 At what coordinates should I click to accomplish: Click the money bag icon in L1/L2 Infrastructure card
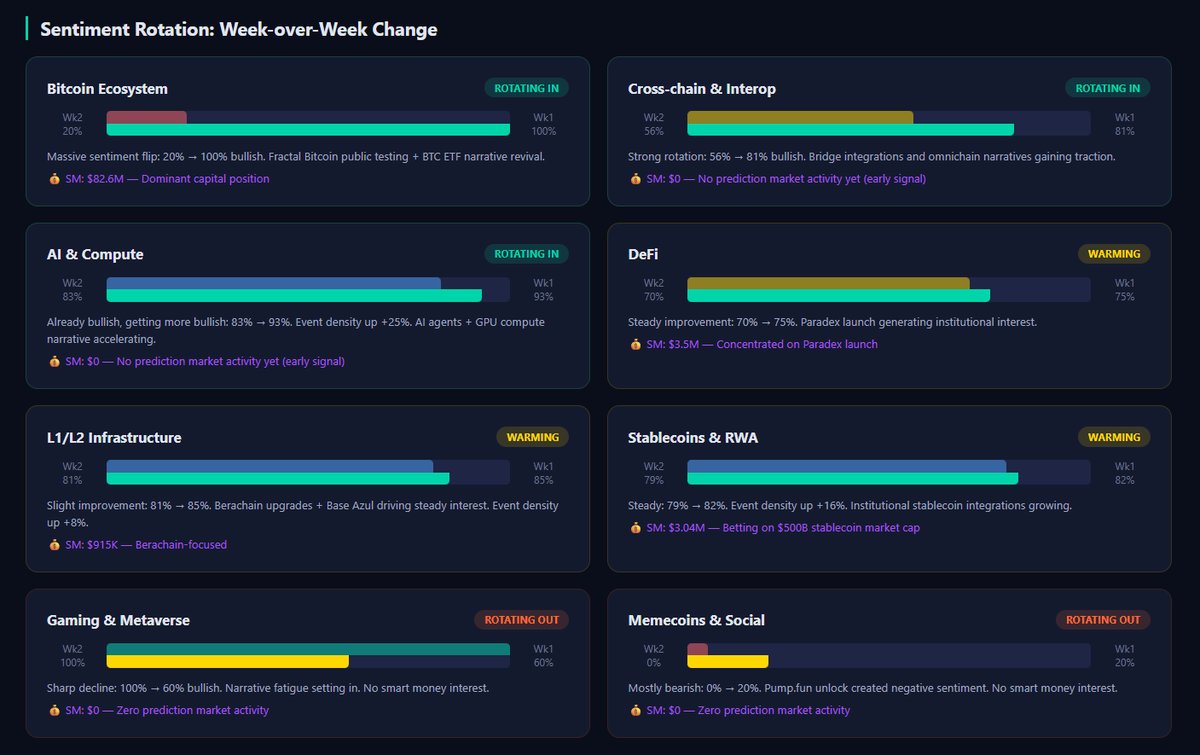click(x=54, y=545)
